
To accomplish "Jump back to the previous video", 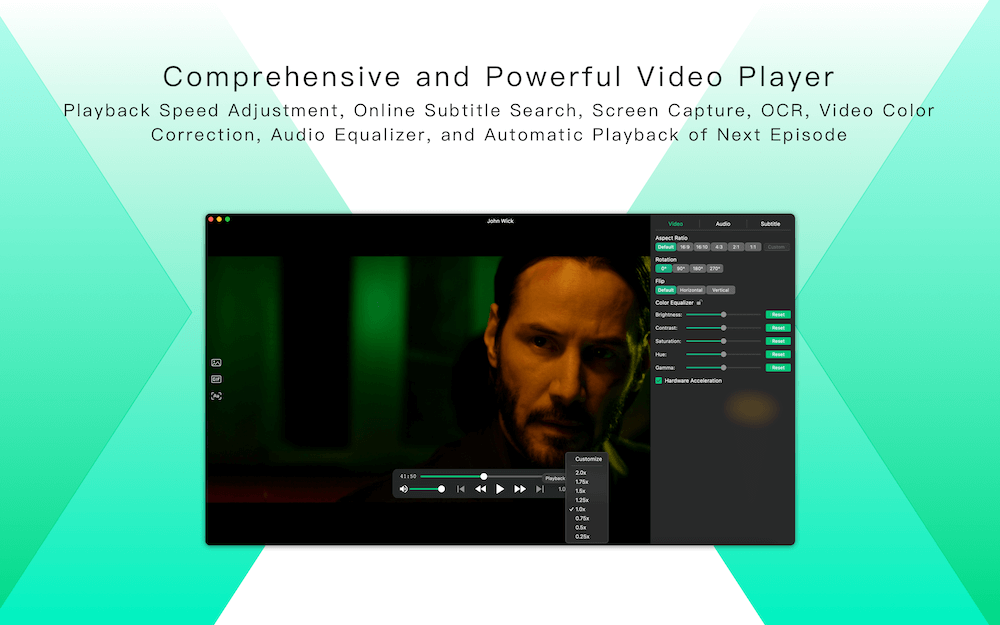I will coord(459,489).
